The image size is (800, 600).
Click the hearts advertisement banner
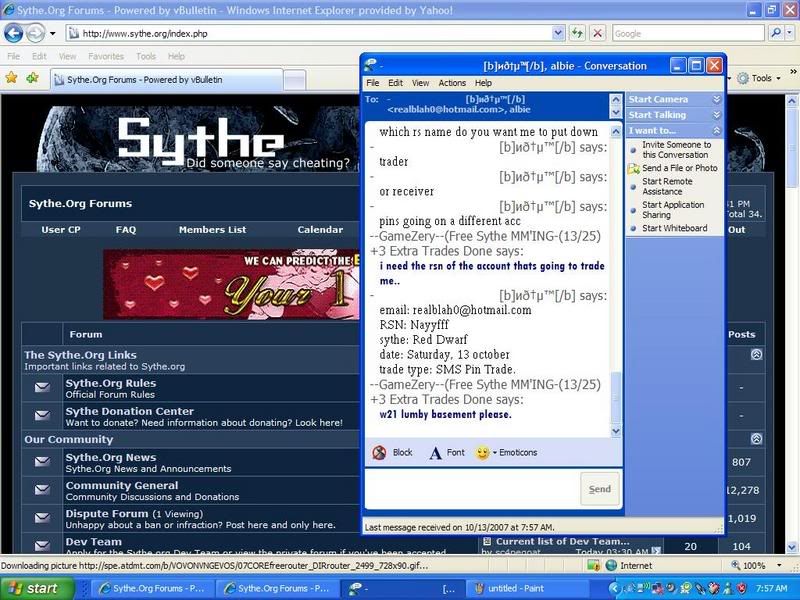tap(231, 284)
